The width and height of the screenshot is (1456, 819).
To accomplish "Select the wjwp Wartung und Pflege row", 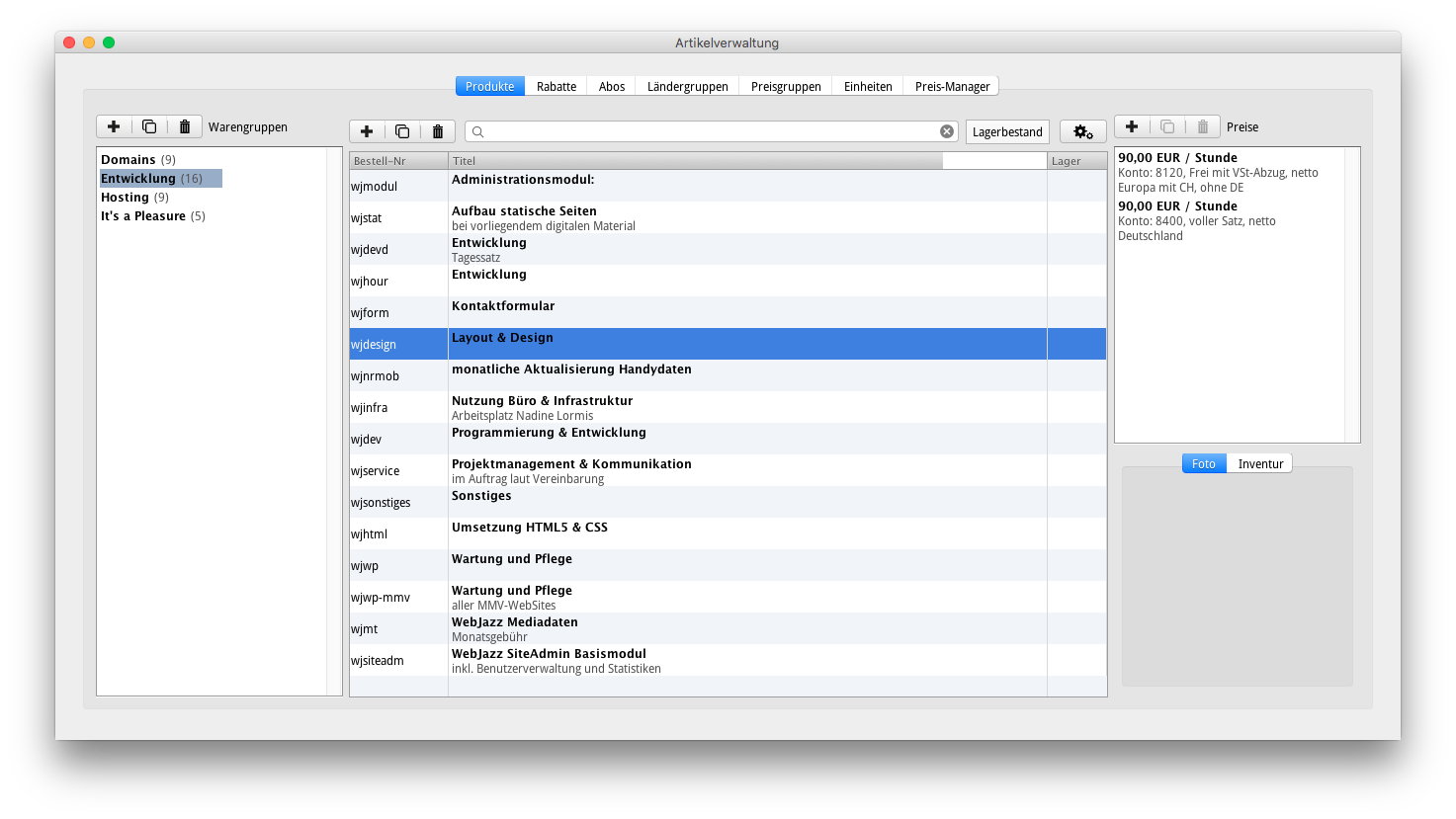I will (x=728, y=565).
